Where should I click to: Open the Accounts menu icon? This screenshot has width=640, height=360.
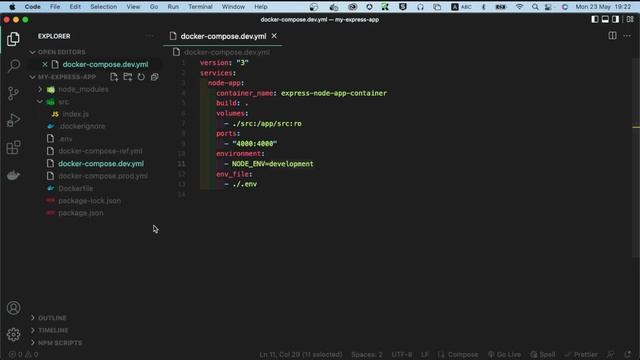(x=13, y=308)
